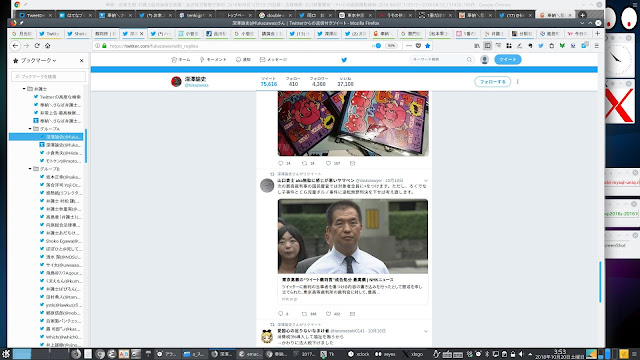Open Twitter Messages (メッセージ) nav item

tap(273, 60)
